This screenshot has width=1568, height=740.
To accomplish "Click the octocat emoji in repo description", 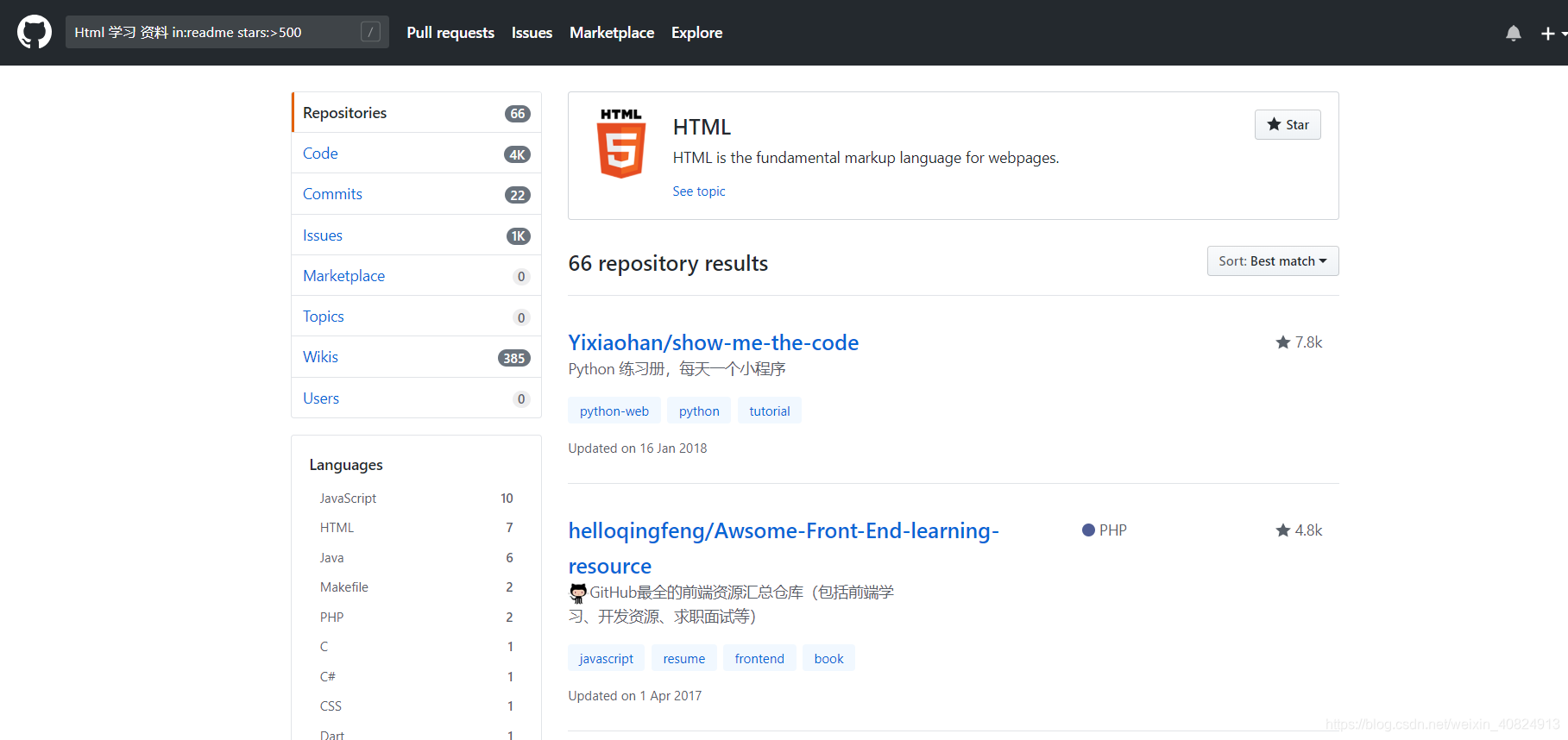I will click(x=578, y=593).
